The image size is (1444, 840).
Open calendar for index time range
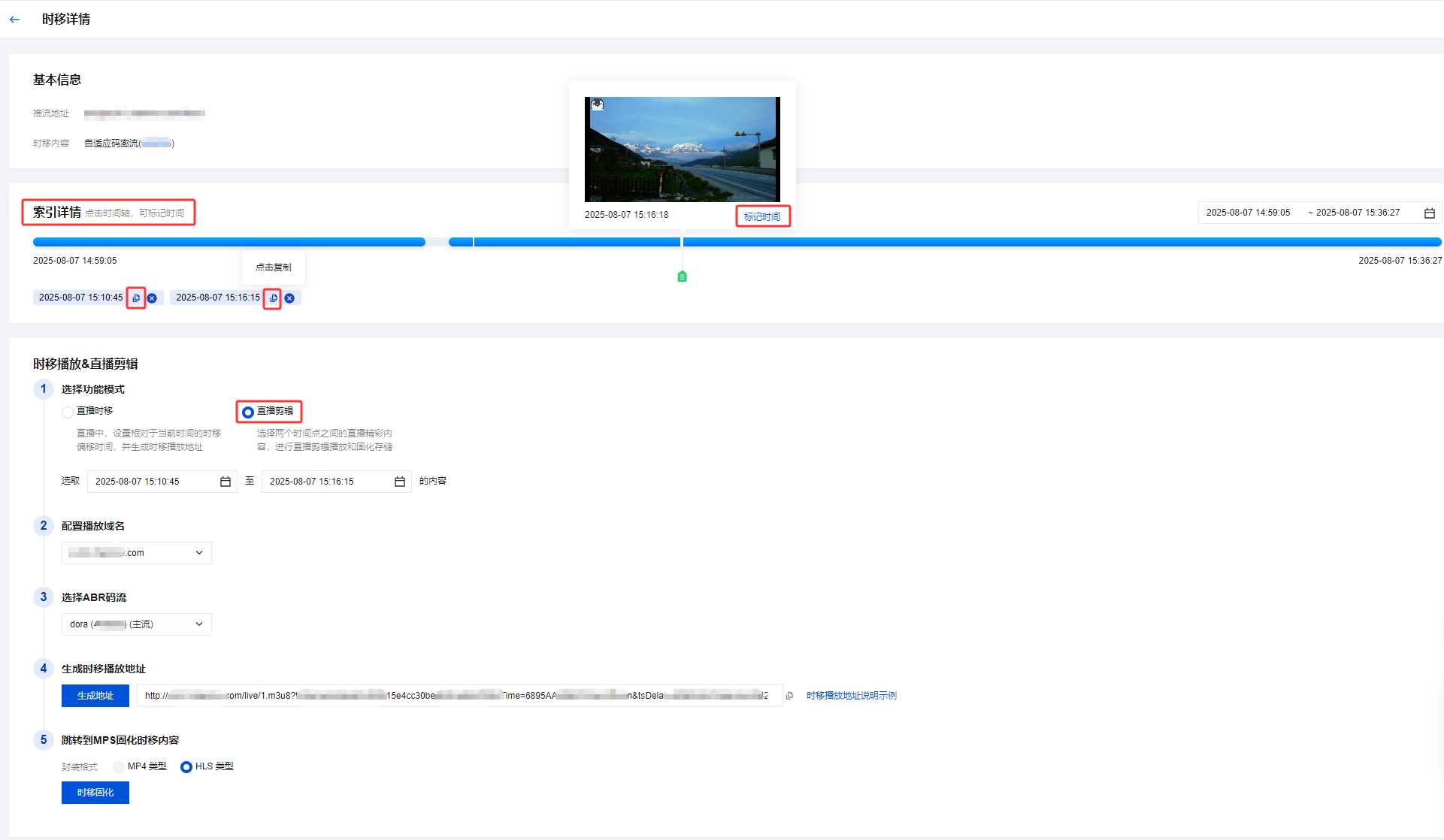[x=1429, y=213]
